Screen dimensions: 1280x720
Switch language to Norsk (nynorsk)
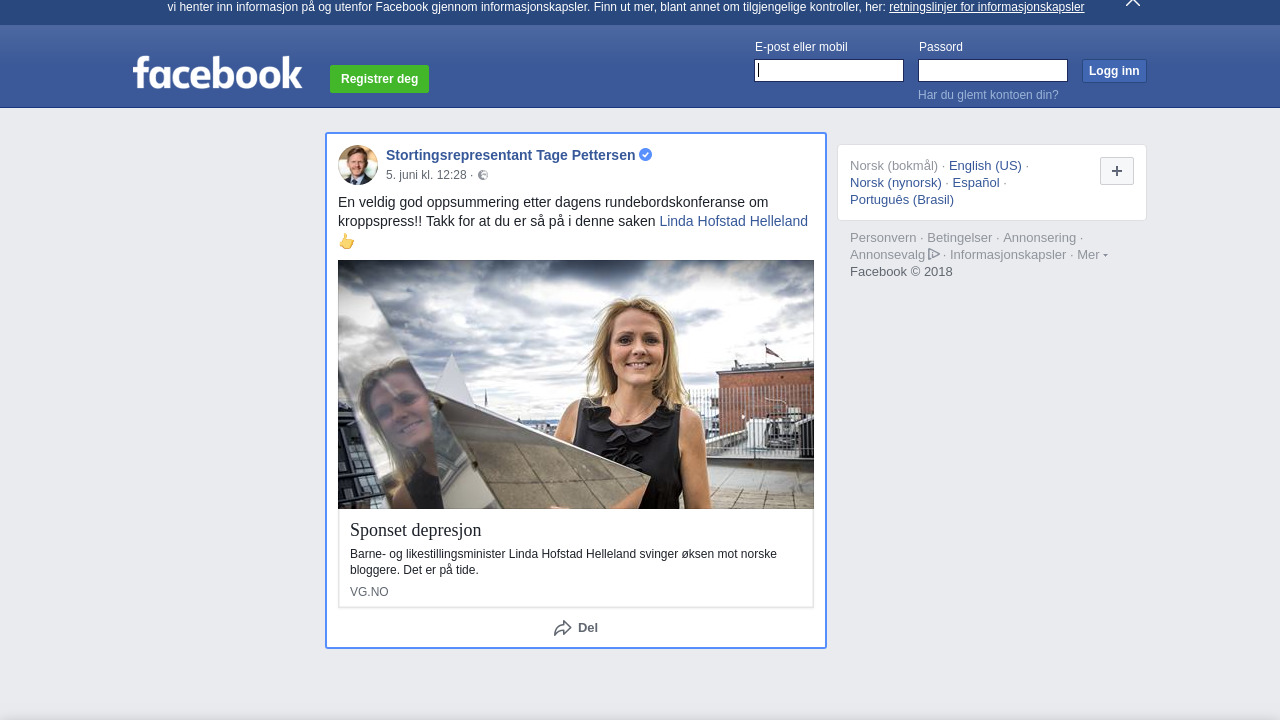pyautogui.click(x=896, y=183)
